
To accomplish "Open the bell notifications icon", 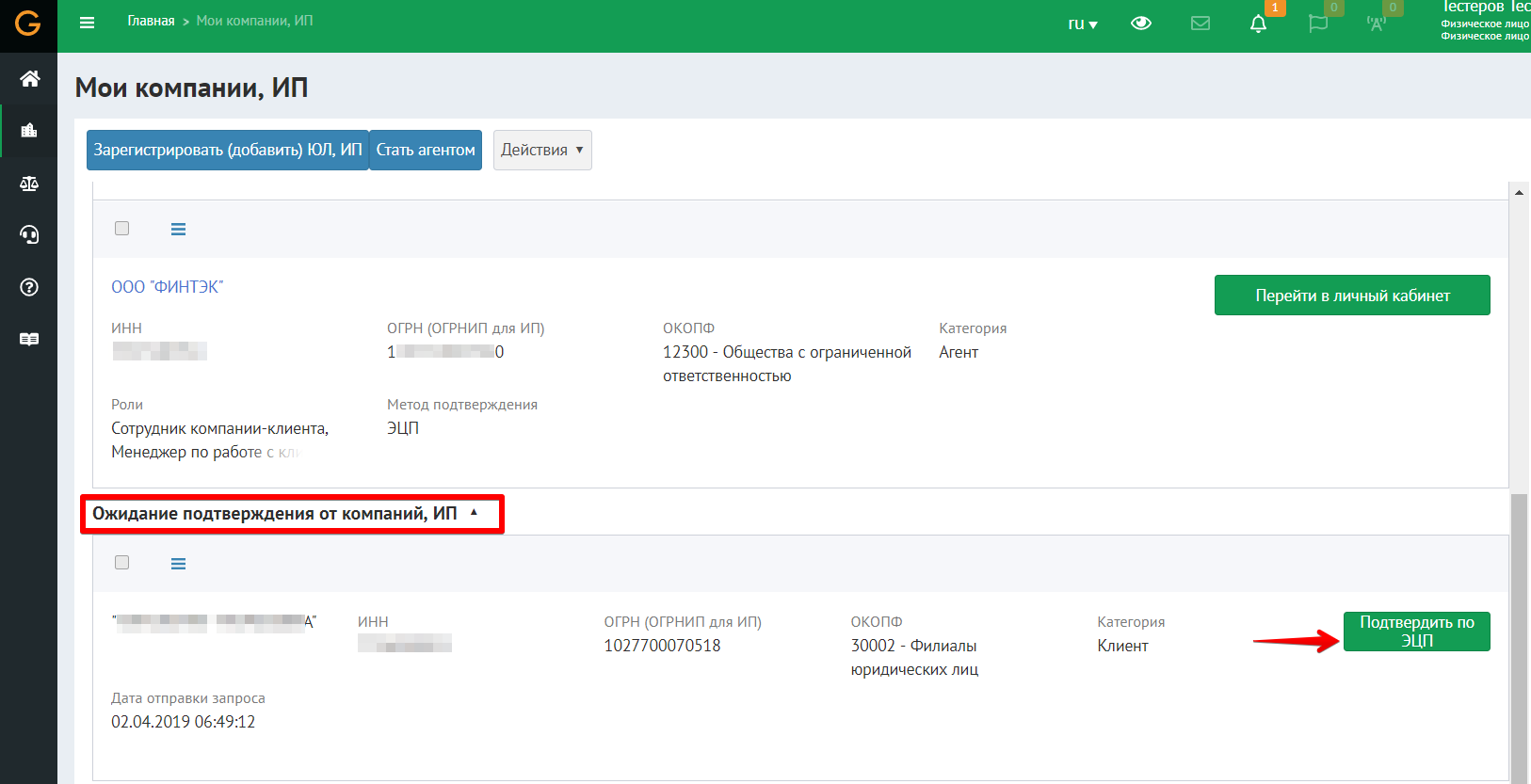I will (1258, 24).
